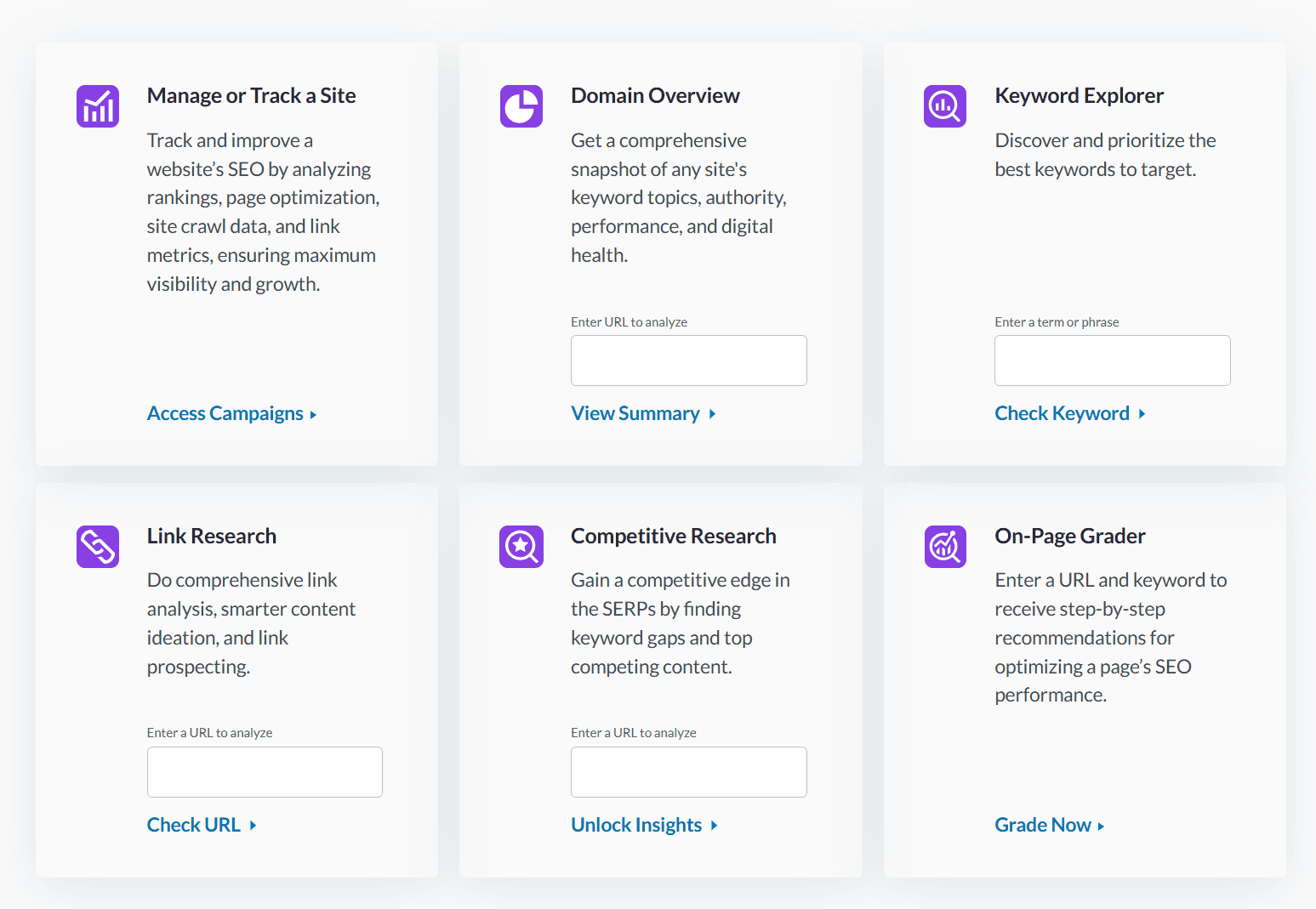Expand the chevron next to View Summary
The width and height of the screenshot is (1316, 909).
711,414
